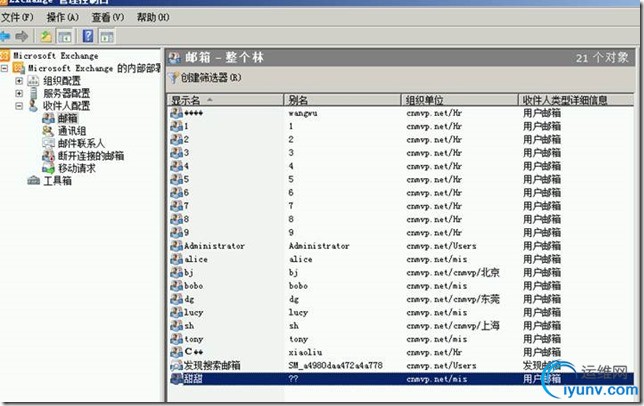The image size is (644, 406).
Task: Select 组织配置 in the tree
Action: [62, 81]
